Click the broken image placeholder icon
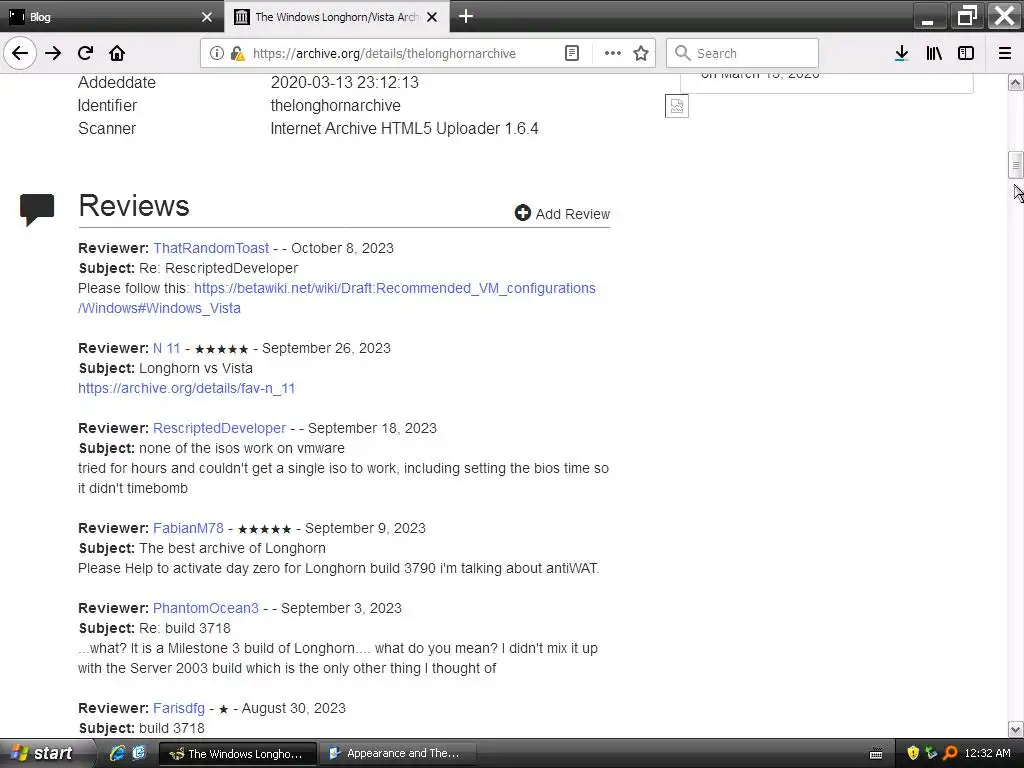The height and width of the screenshot is (768, 1024). (677, 106)
